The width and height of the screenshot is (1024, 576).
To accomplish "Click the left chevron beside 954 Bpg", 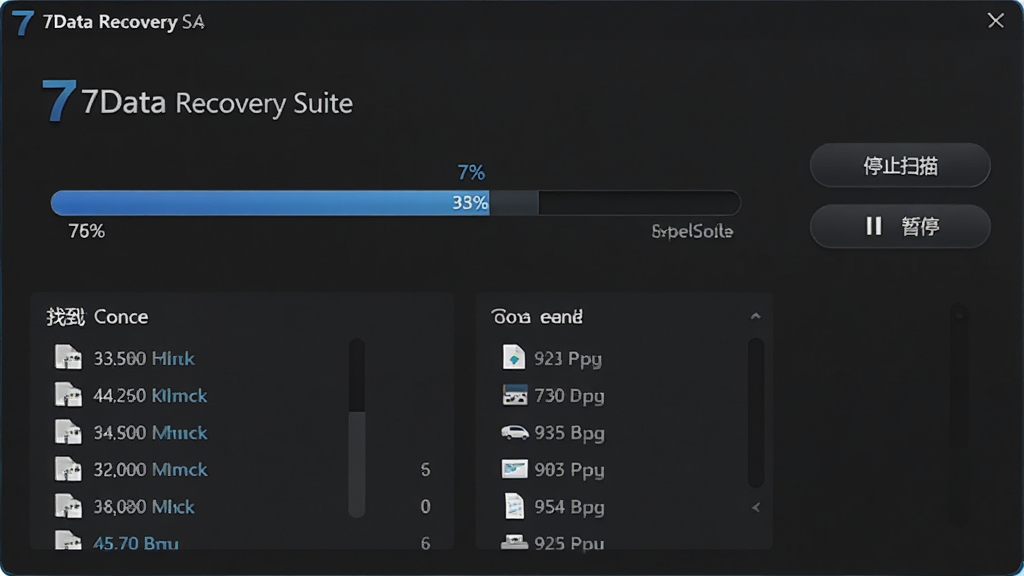I will [756, 507].
